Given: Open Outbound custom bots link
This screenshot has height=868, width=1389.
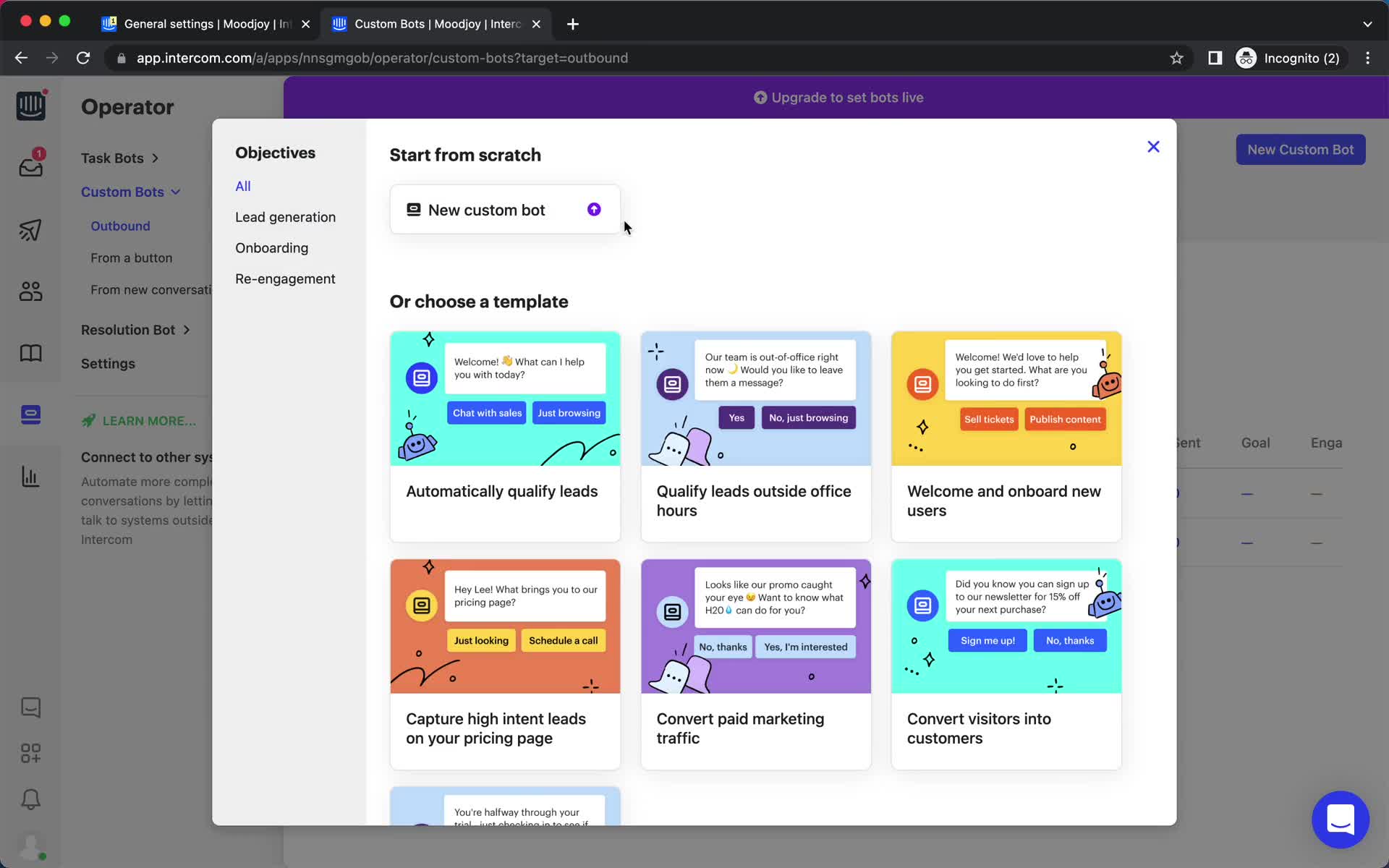Looking at the screenshot, I should (120, 226).
